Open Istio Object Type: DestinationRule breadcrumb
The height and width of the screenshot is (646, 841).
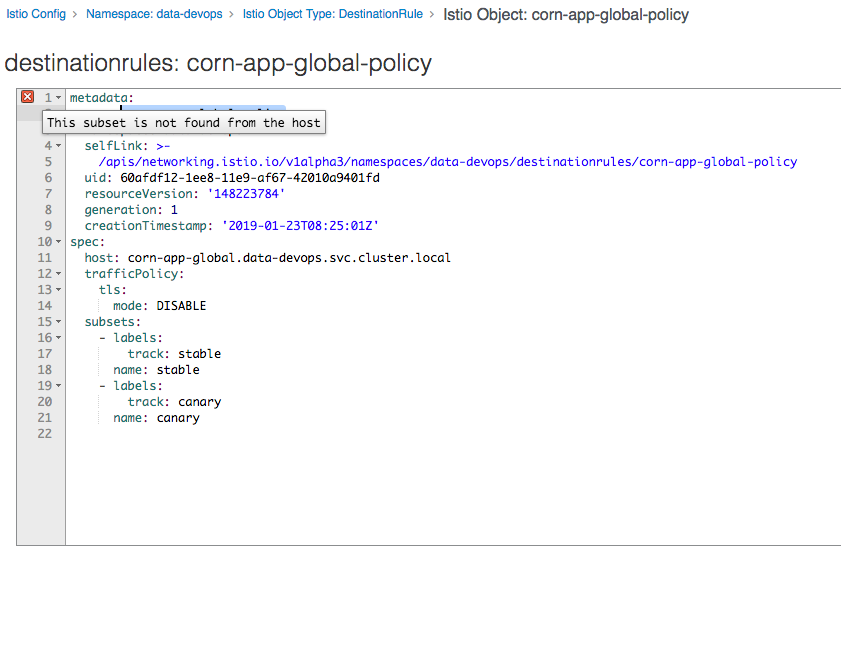point(333,14)
